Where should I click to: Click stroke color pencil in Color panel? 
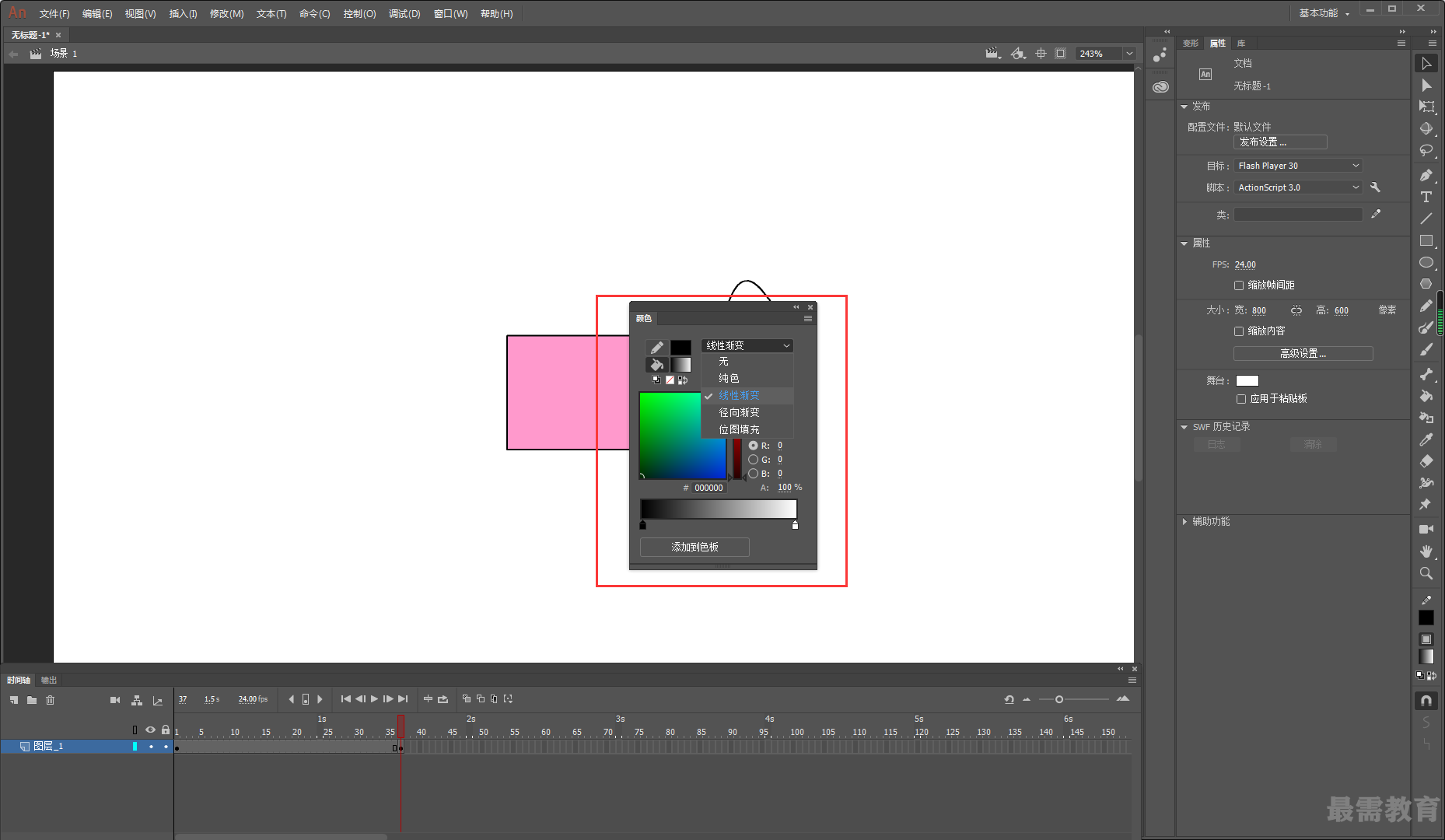click(657, 347)
